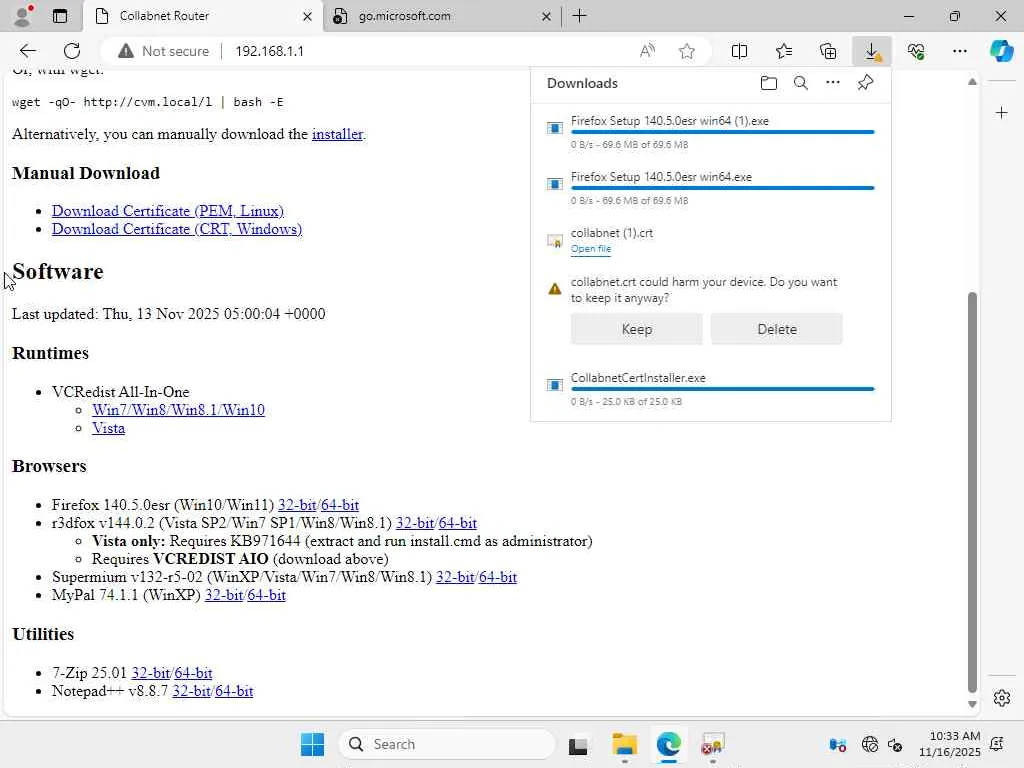Screen dimensions: 1024x768
Task: Open split screen icon in toolbar
Action: (739, 51)
